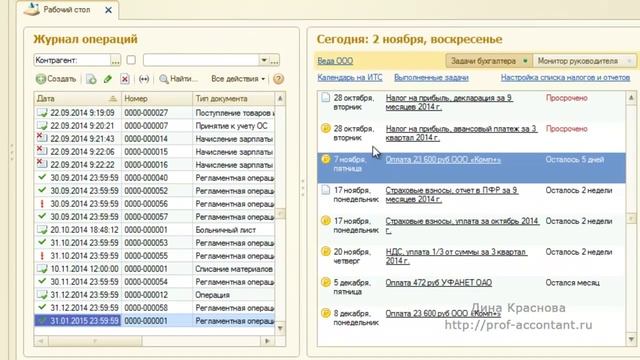The width and height of the screenshot is (640, 360).
Task: Click the (↔) date interval icon
Action: (144, 79)
